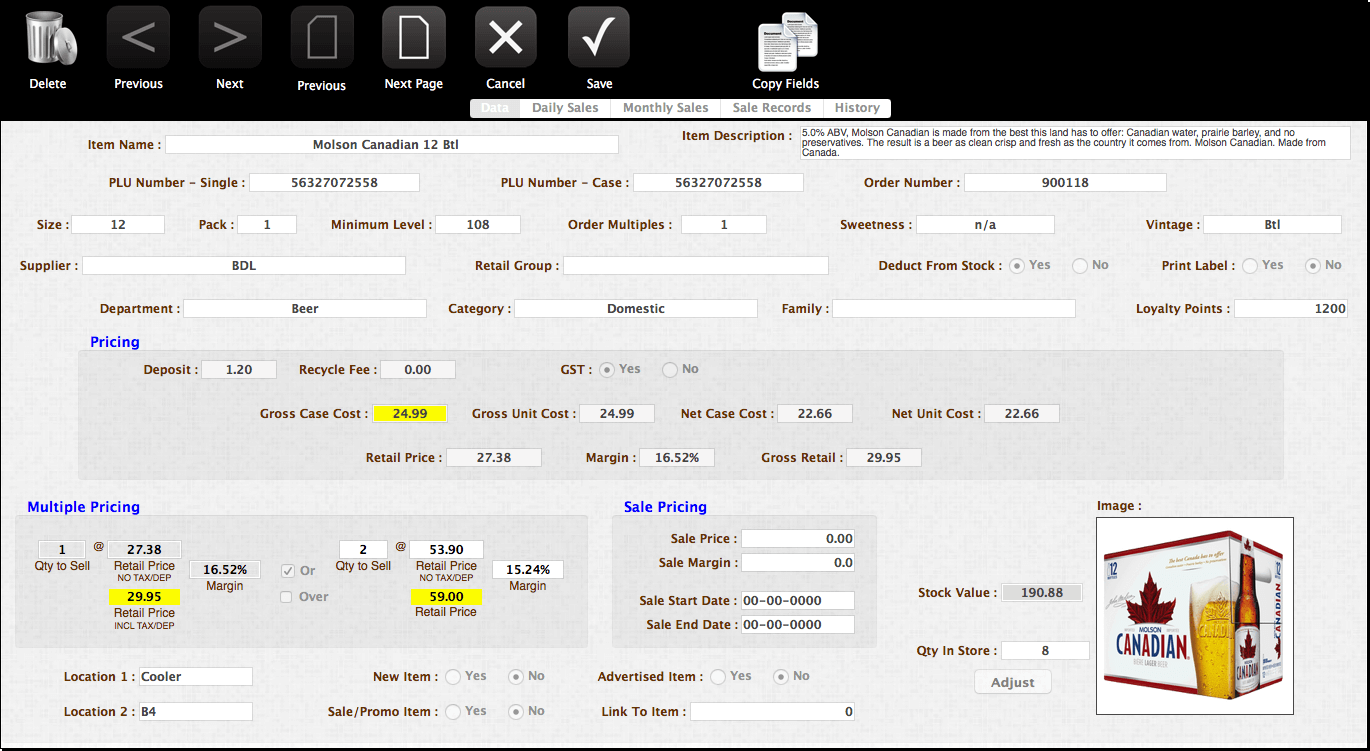
Task: Click the Delete trash icon
Action: [x=48, y=40]
